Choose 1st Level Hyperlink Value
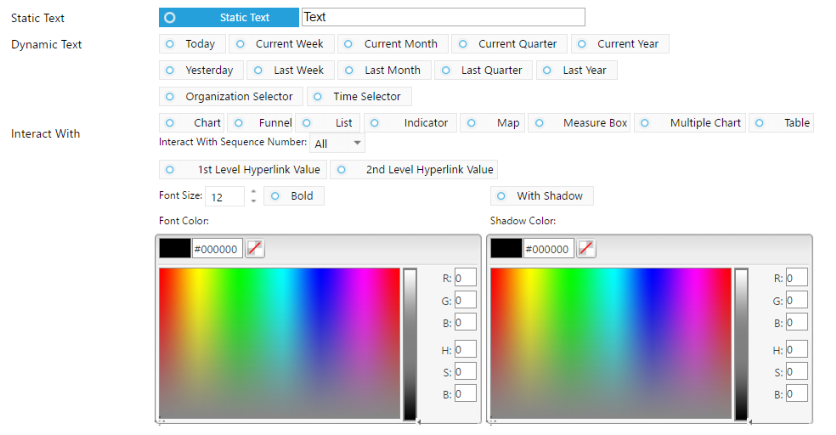Screen dimensions: 836x435 (x=243, y=170)
